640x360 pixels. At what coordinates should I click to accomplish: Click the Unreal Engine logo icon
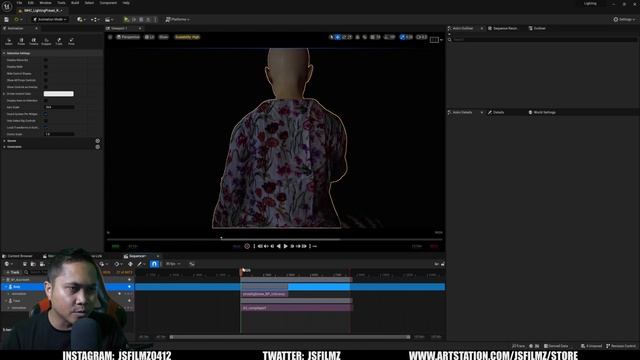pyautogui.click(x=7, y=6)
